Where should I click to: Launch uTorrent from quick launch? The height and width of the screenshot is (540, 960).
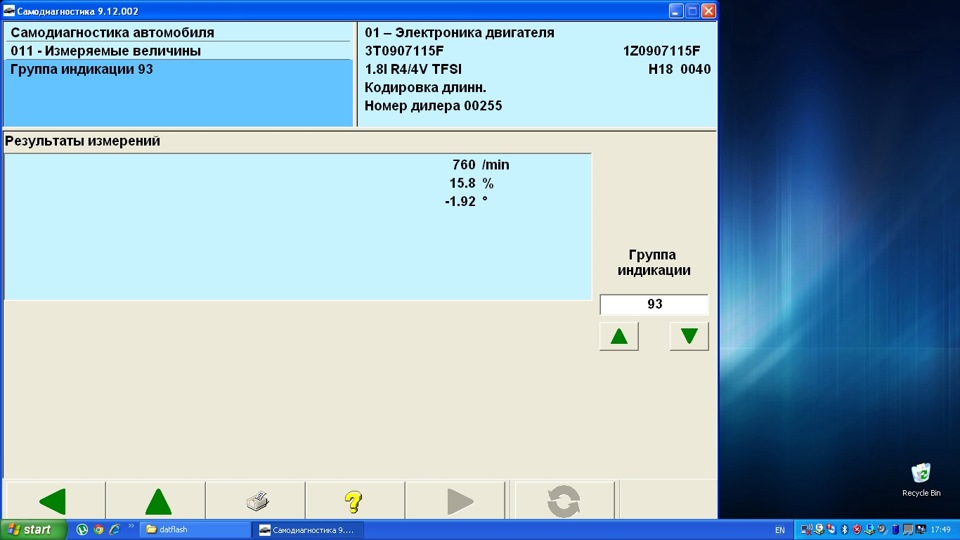[82, 530]
